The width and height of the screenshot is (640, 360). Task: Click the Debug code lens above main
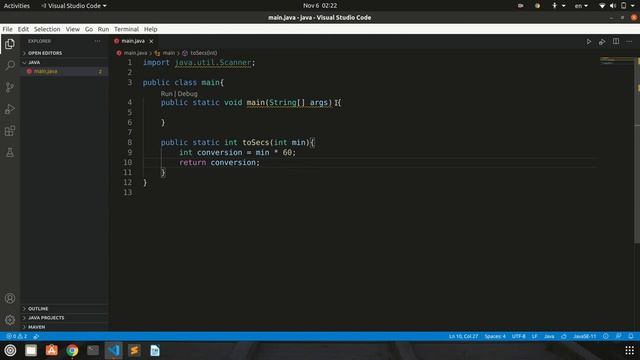click(188, 93)
